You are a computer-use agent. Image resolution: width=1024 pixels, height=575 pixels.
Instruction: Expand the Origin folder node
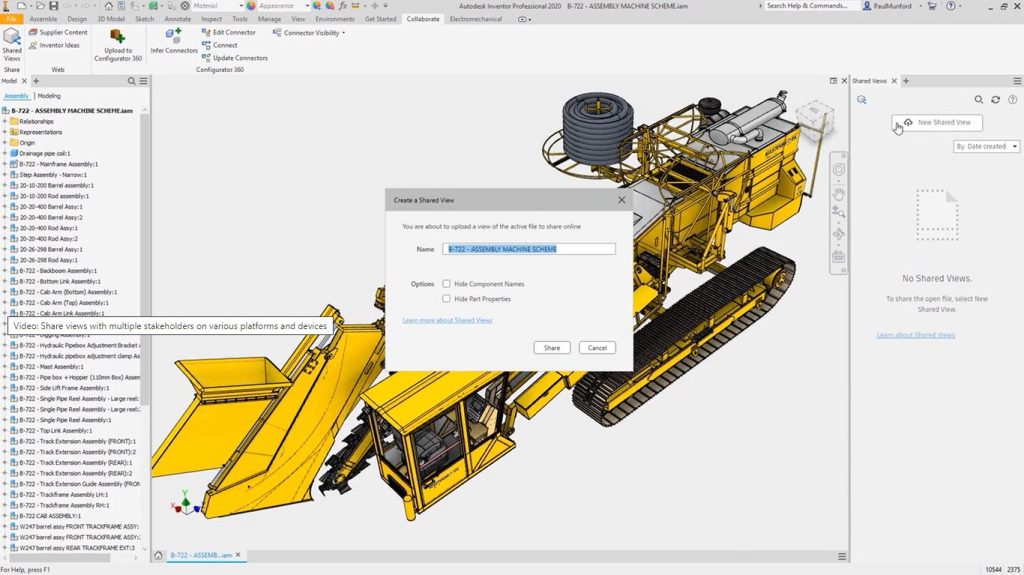[5, 142]
